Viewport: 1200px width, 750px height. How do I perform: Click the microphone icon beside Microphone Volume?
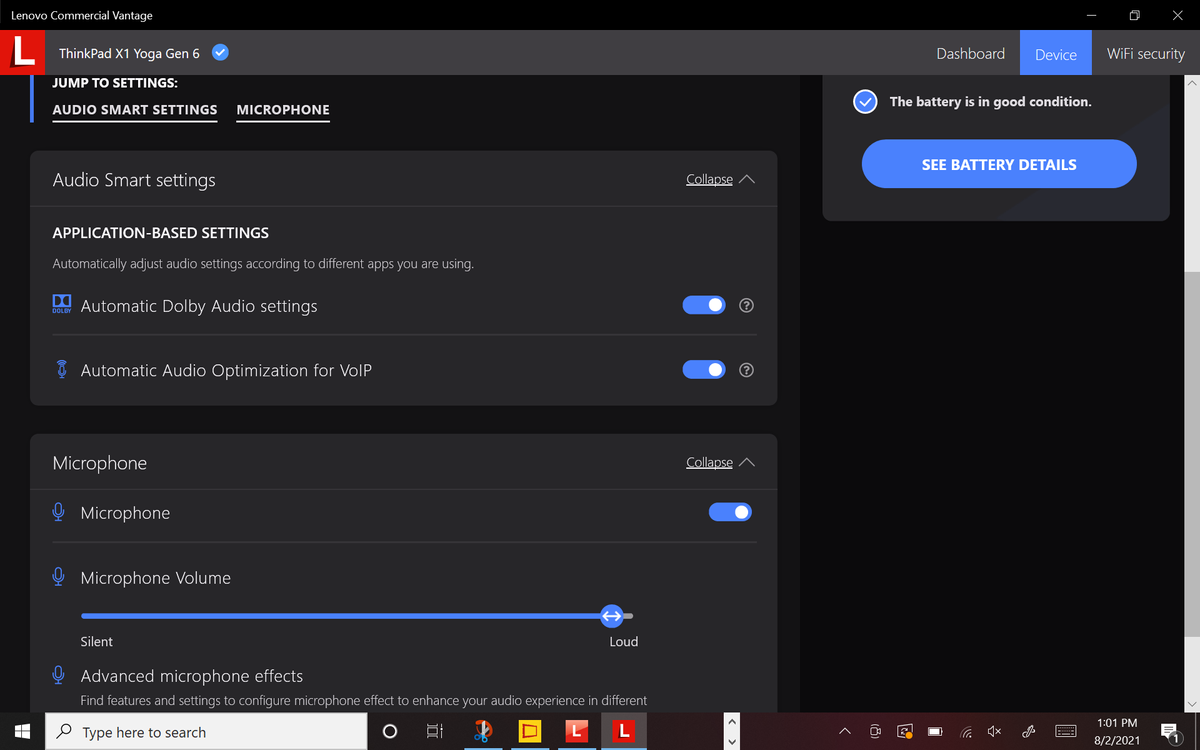[59, 577]
